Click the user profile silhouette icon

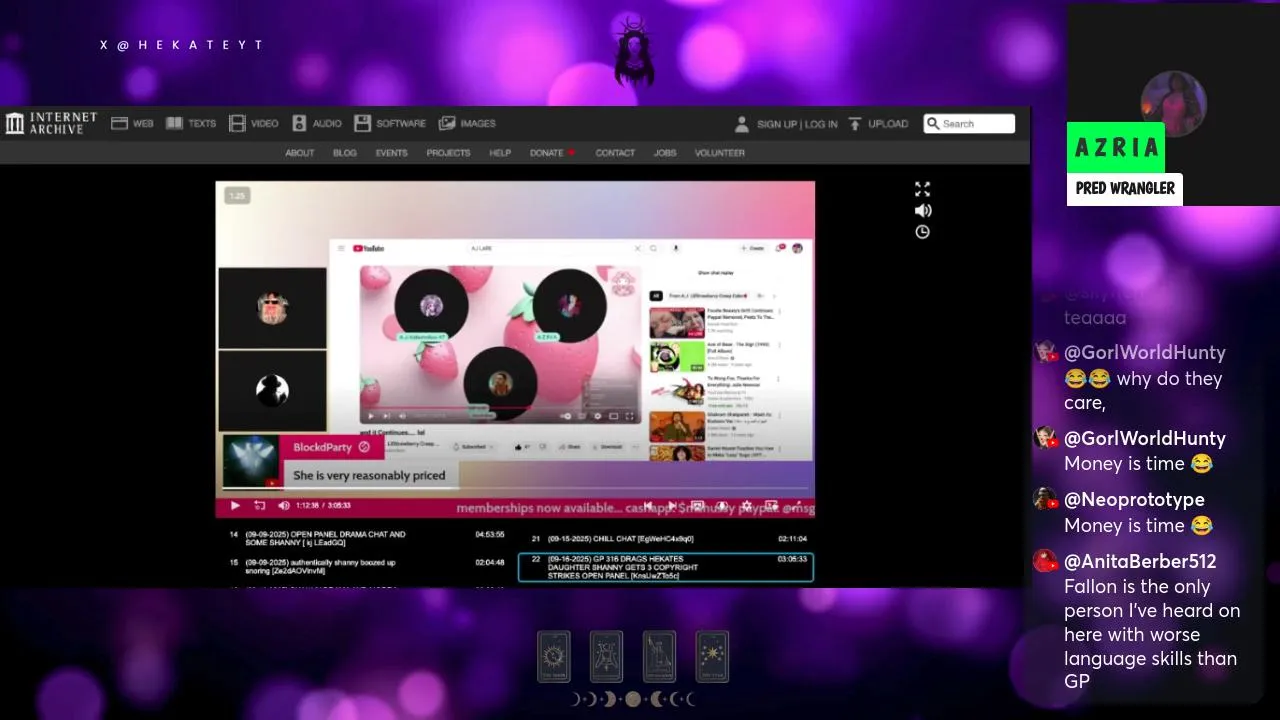tap(742, 124)
